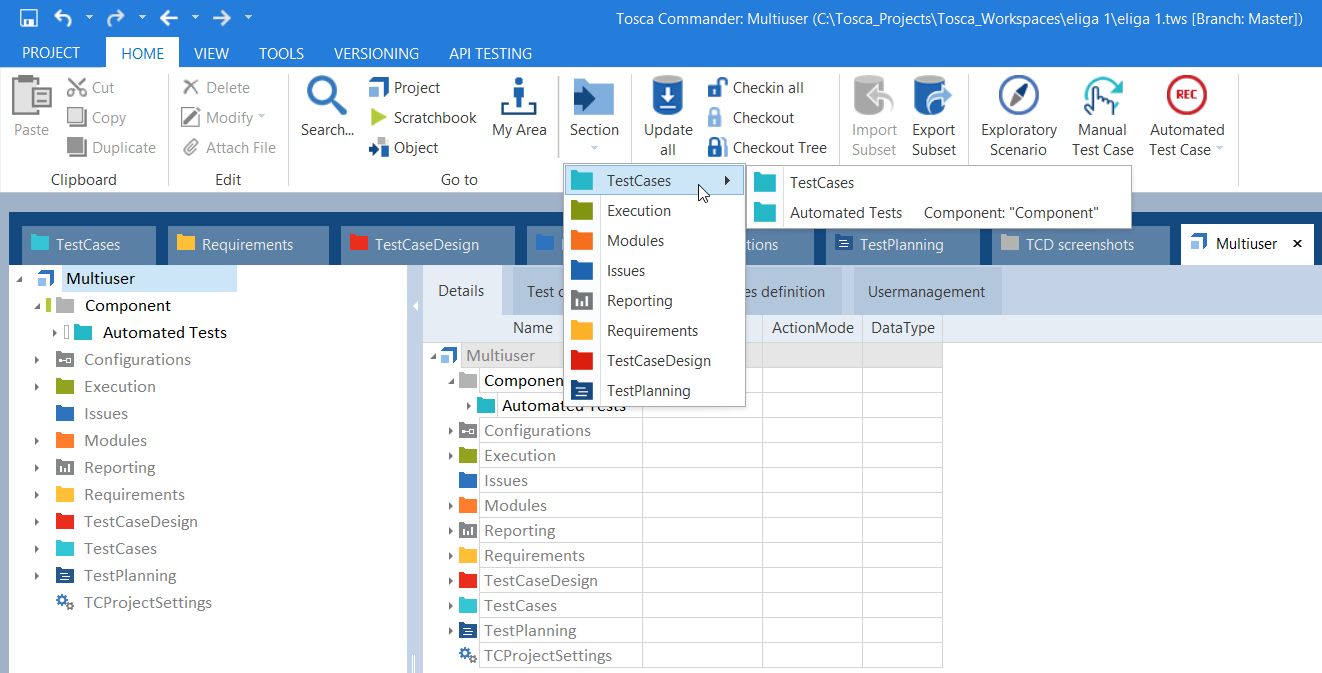1322x673 pixels.
Task: Click the Manual Test Case icon
Action: [x=1102, y=97]
